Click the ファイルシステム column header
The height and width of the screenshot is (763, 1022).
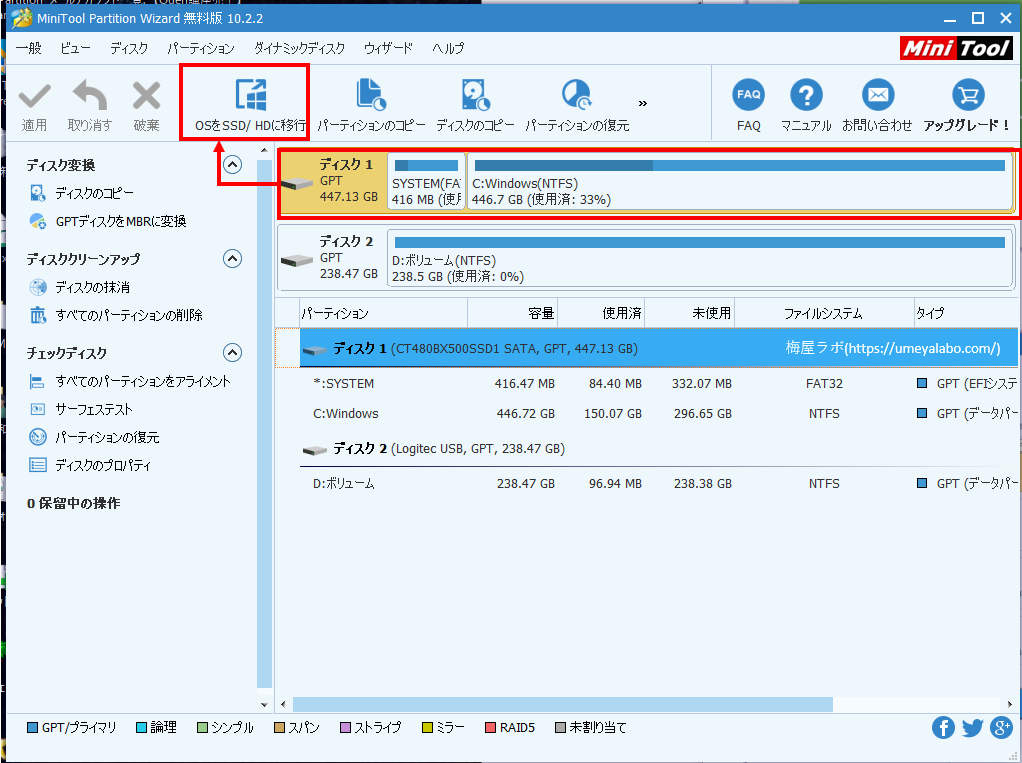[x=825, y=313]
